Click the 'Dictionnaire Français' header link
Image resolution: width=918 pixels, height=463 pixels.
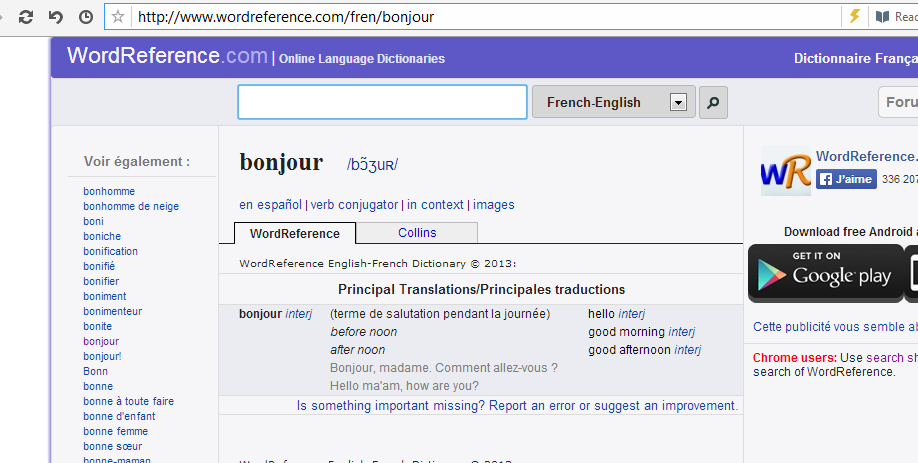point(855,59)
